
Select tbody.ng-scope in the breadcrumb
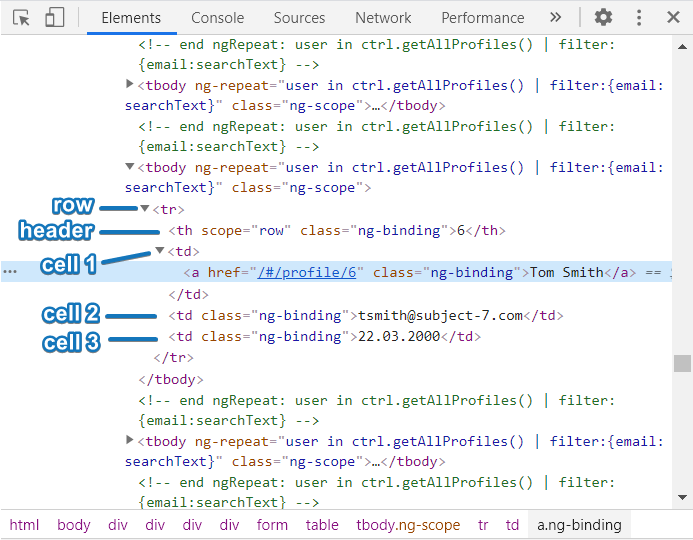click(x=408, y=525)
